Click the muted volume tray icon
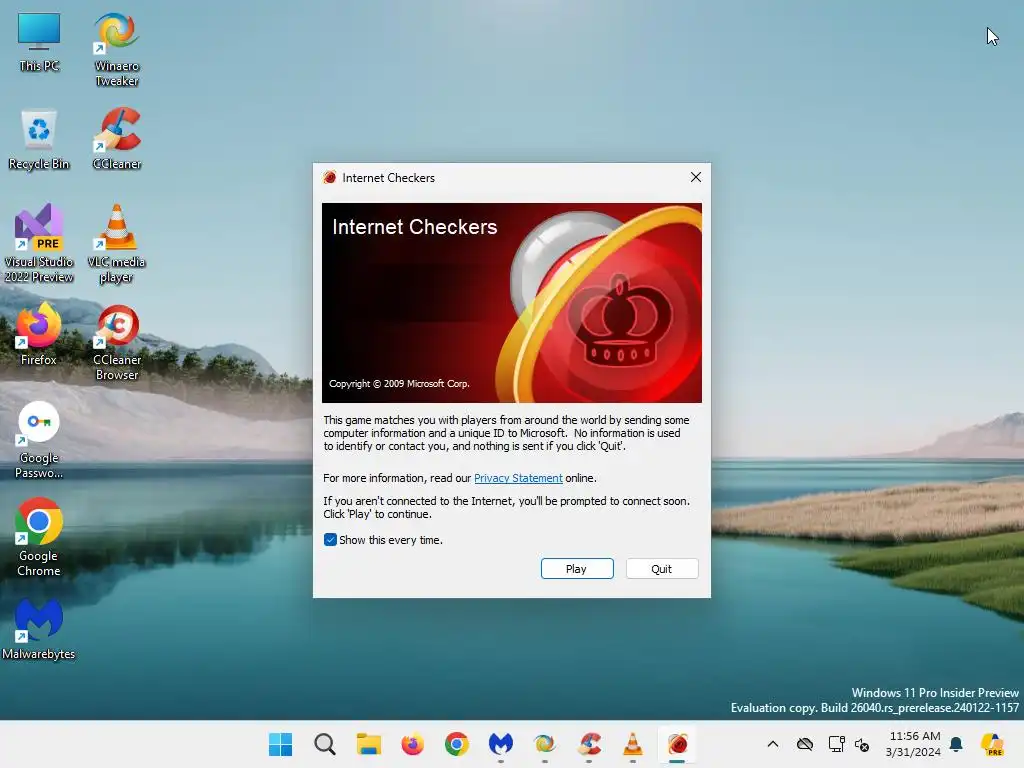The height and width of the screenshot is (768, 1024). [x=862, y=744]
